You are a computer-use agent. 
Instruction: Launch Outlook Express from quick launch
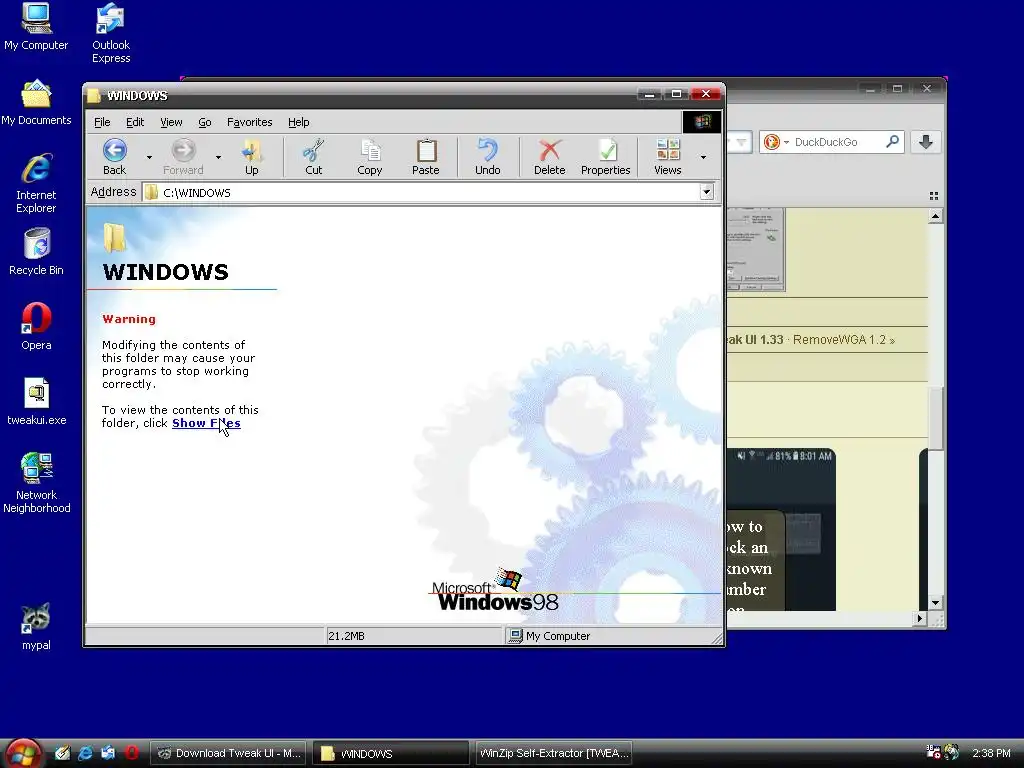(x=108, y=753)
